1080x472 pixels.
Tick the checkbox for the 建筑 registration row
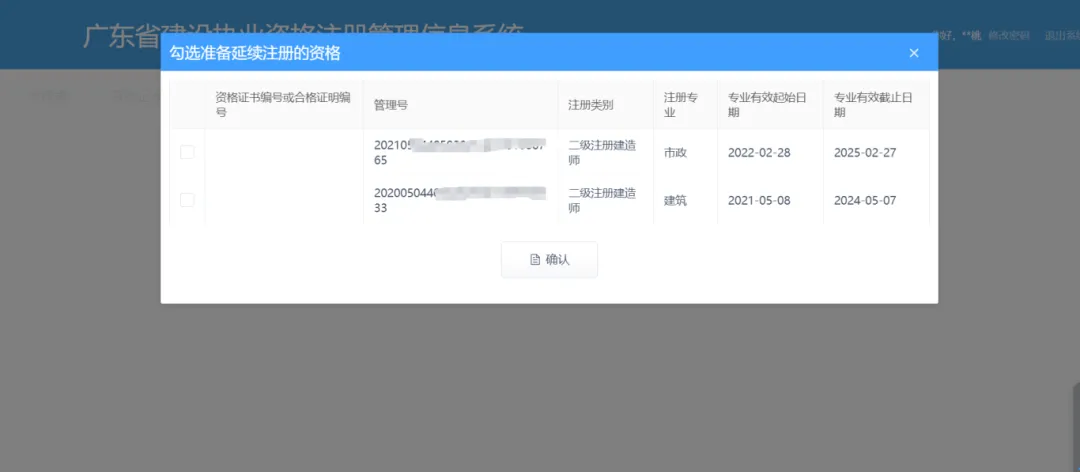[x=187, y=200]
